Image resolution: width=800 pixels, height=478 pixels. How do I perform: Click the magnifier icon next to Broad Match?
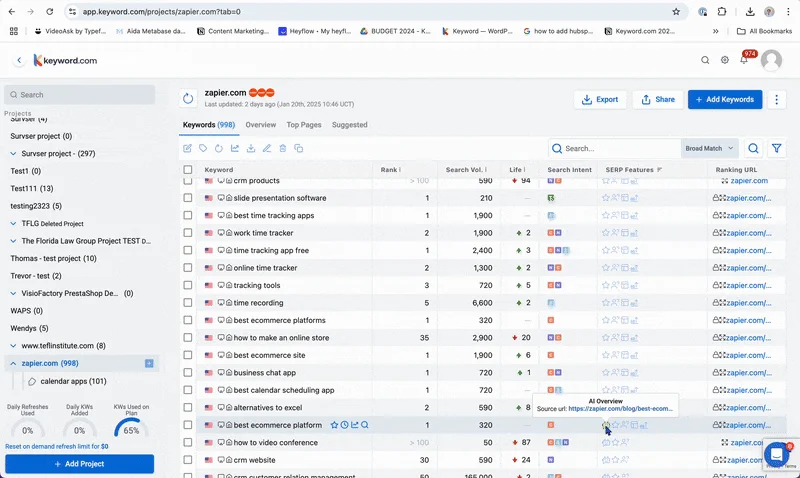pos(753,148)
